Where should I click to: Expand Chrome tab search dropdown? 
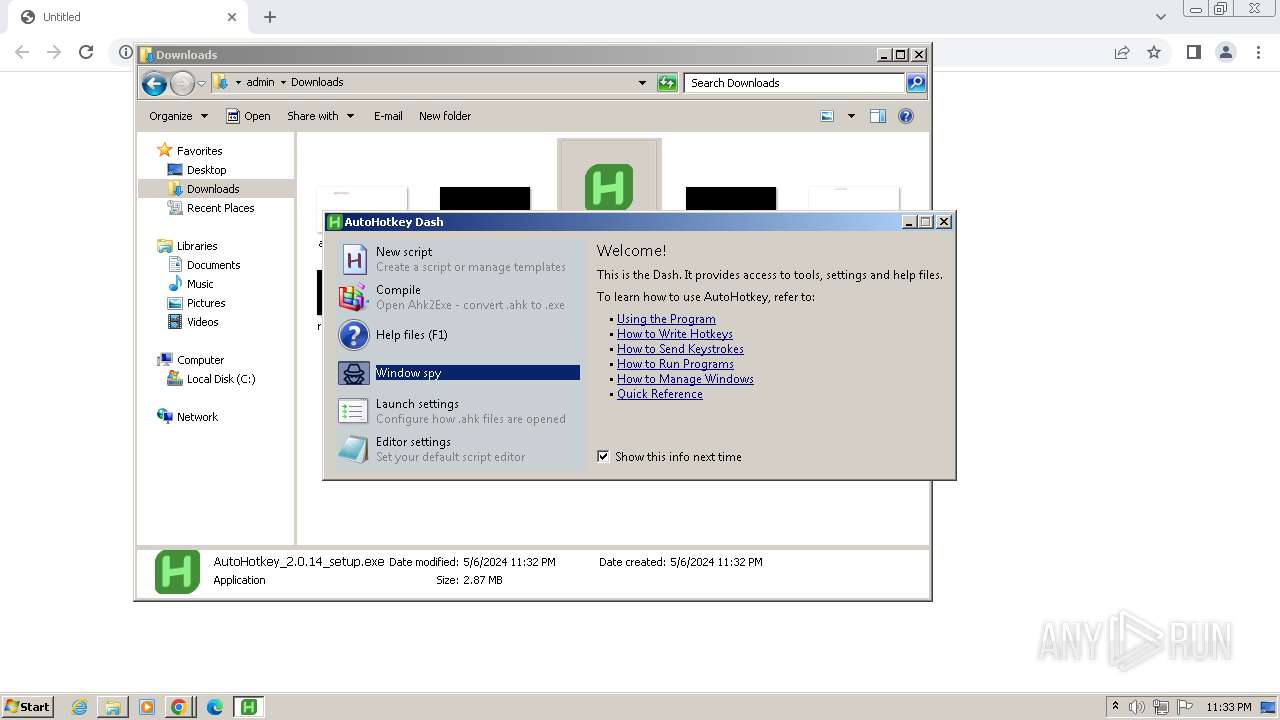tap(1160, 17)
